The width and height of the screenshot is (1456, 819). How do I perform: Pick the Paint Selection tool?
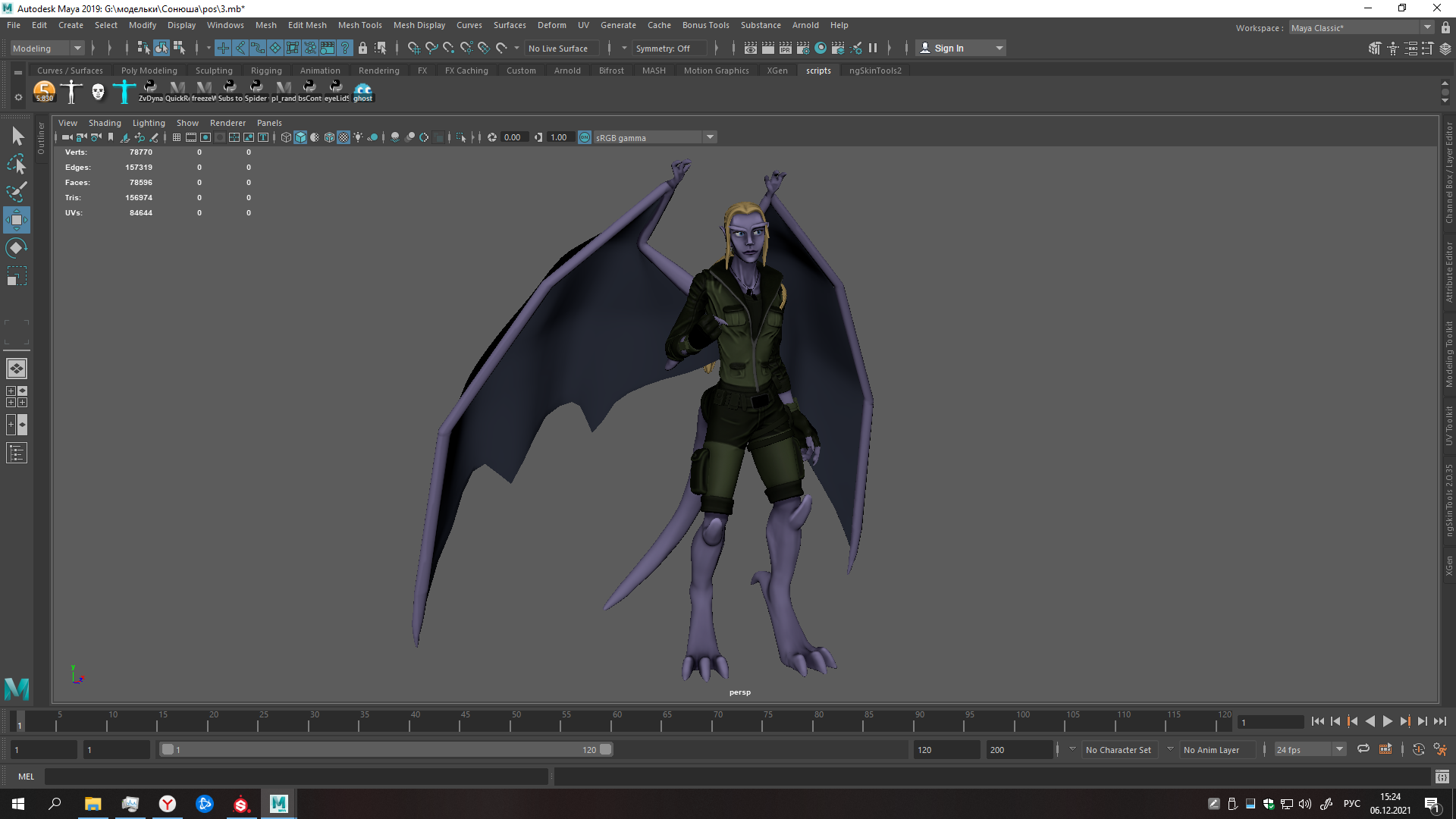pos(16,192)
